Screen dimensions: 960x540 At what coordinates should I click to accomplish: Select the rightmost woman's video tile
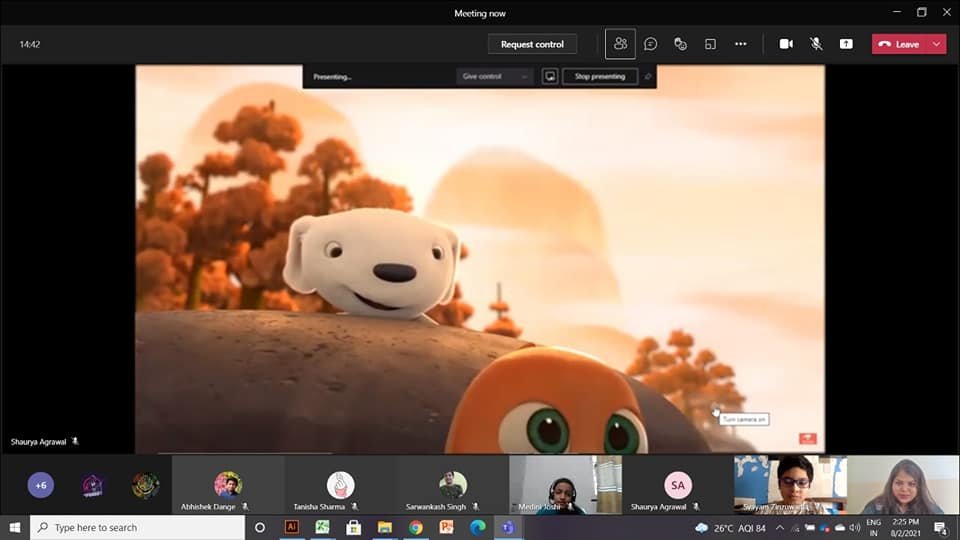pos(904,485)
